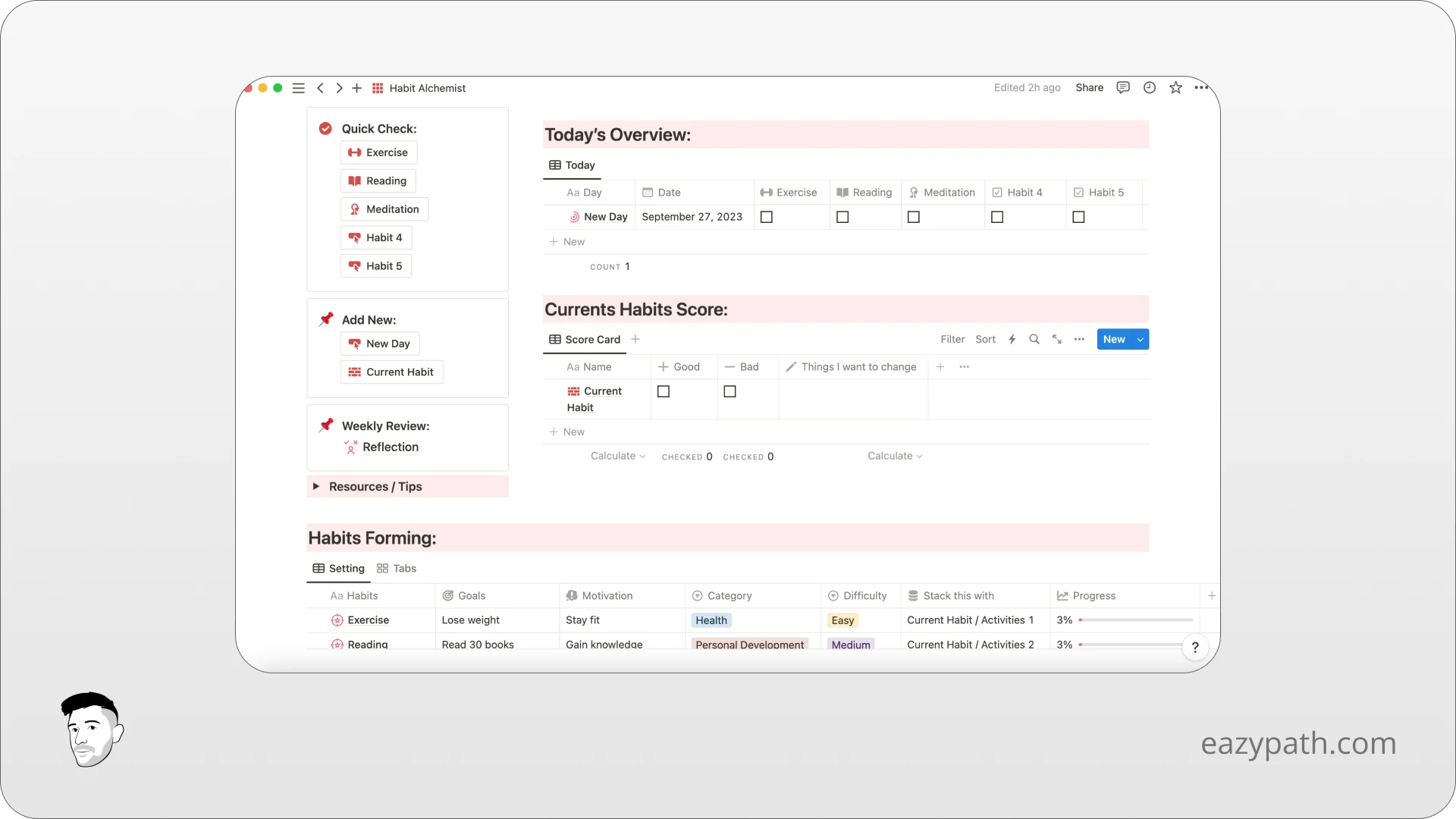Click the Weekly Review flag icon
Viewport: 1456px width, 819px height.
click(x=327, y=424)
